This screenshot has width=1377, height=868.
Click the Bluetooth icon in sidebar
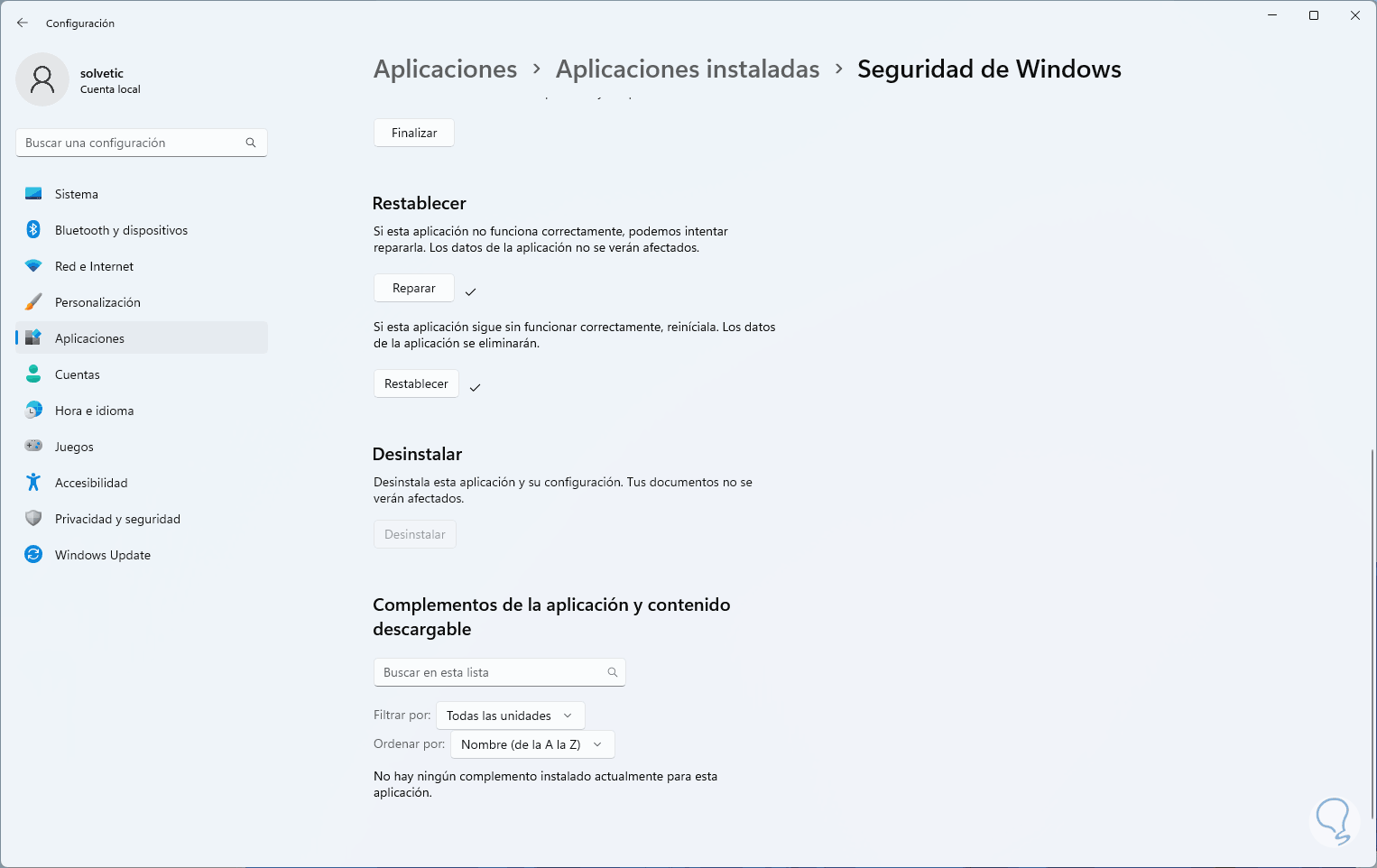click(x=33, y=230)
